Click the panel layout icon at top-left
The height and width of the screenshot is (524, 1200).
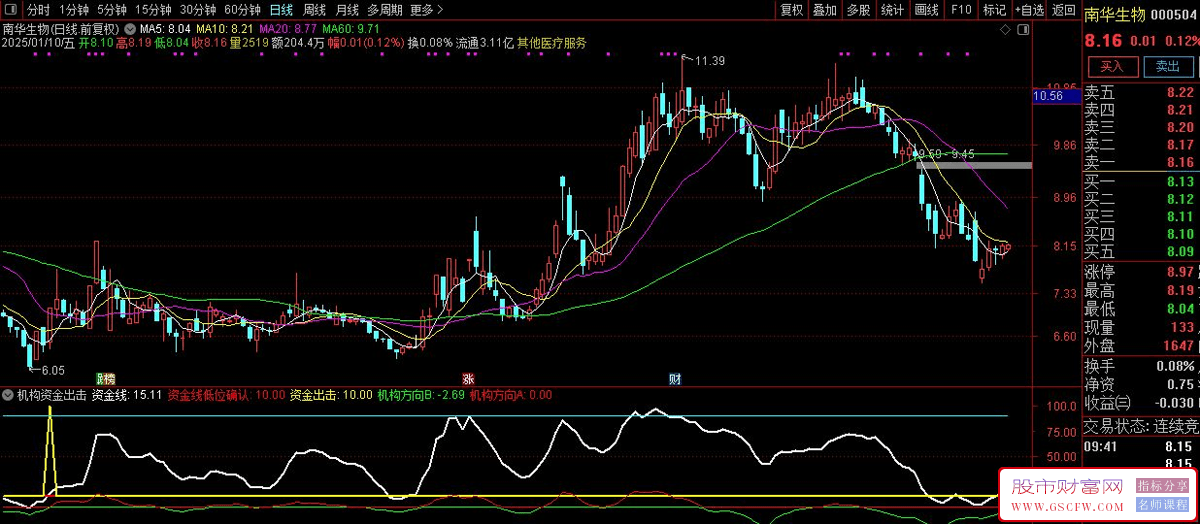[x=12, y=10]
